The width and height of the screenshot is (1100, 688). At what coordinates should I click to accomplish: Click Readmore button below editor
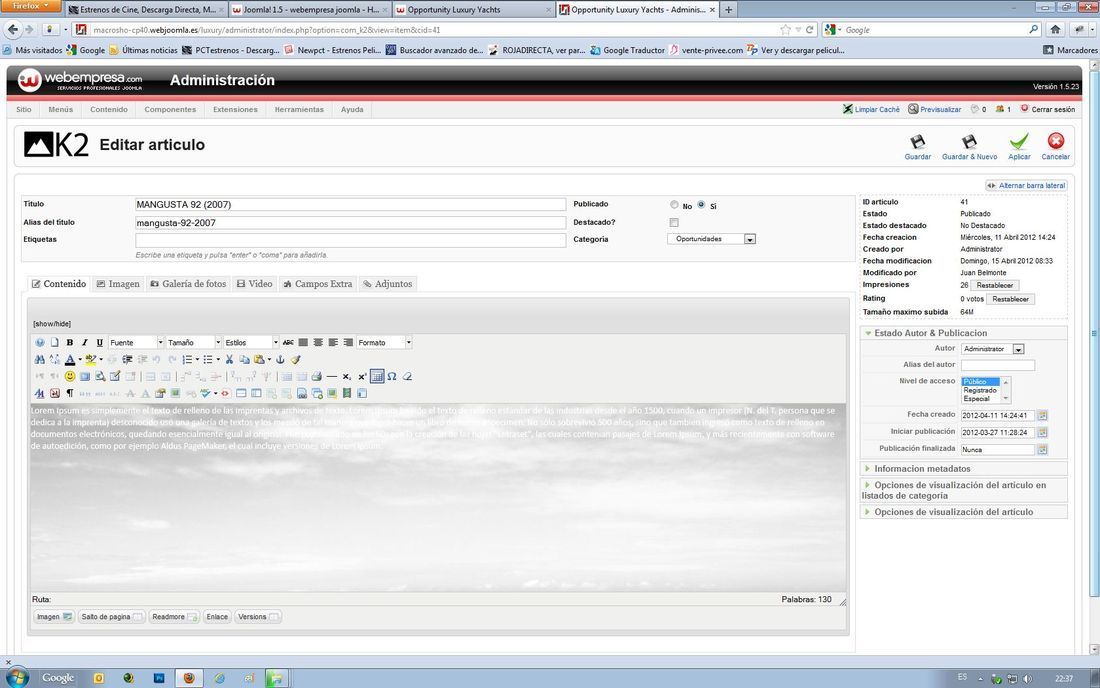tap(174, 617)
